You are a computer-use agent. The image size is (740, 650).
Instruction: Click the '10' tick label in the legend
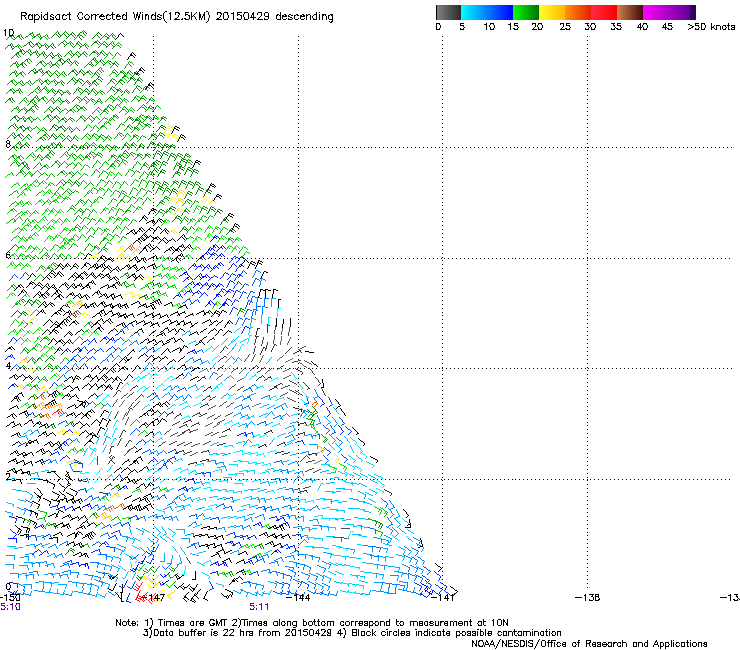point(489,27)
